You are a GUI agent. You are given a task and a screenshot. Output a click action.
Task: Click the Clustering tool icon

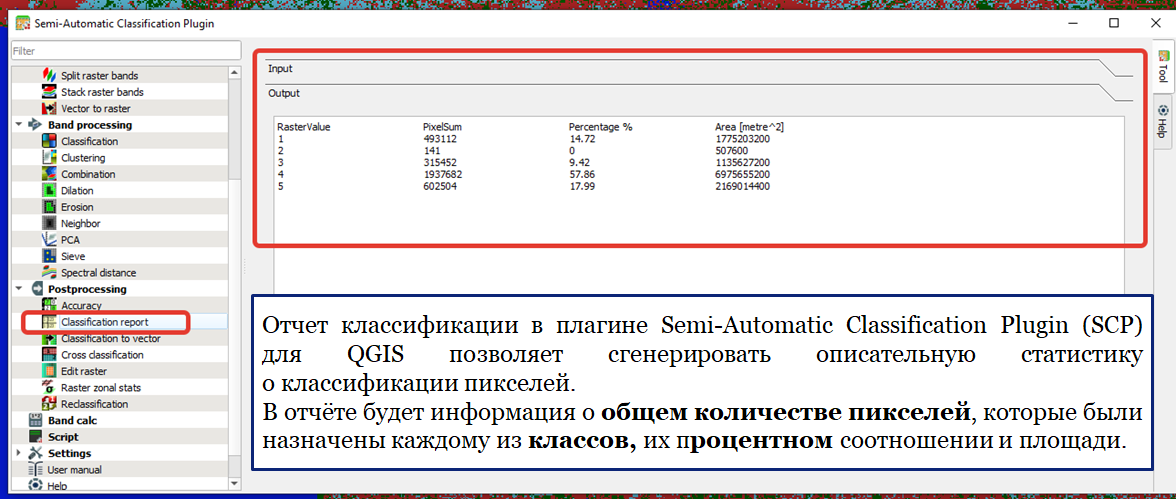pyautogui.click(x=49, y=158)
